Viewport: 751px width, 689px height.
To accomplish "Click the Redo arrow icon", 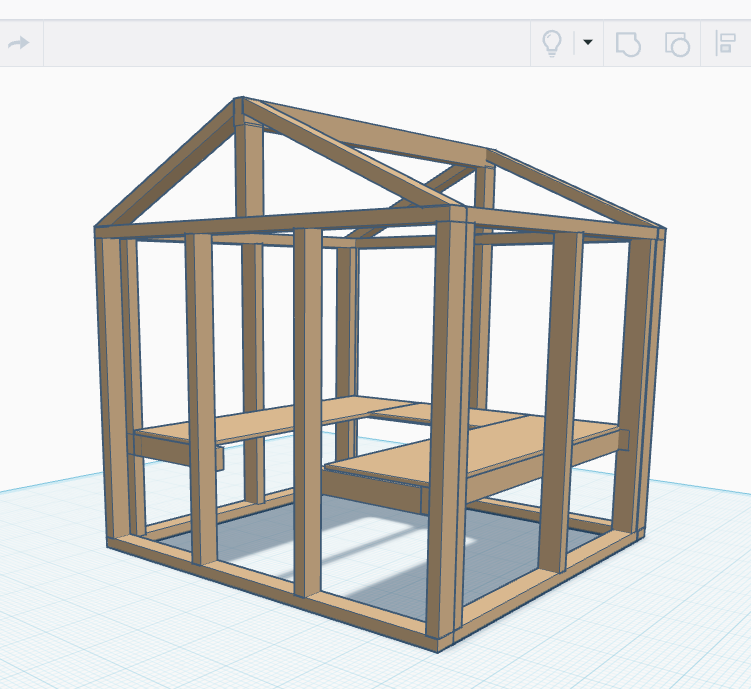I will coord(18,44).
